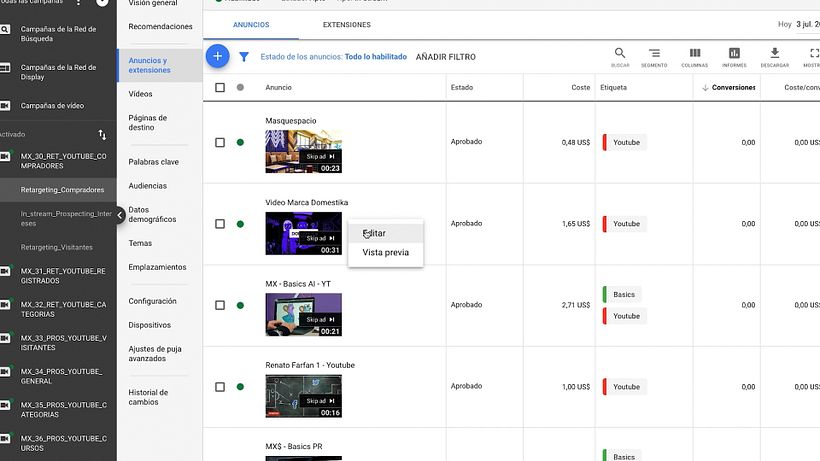Choose Editar in the context menu
Image resolution: width=820 pixels, height=461 pixels.
pyautogui.click(x=385, y=233)
